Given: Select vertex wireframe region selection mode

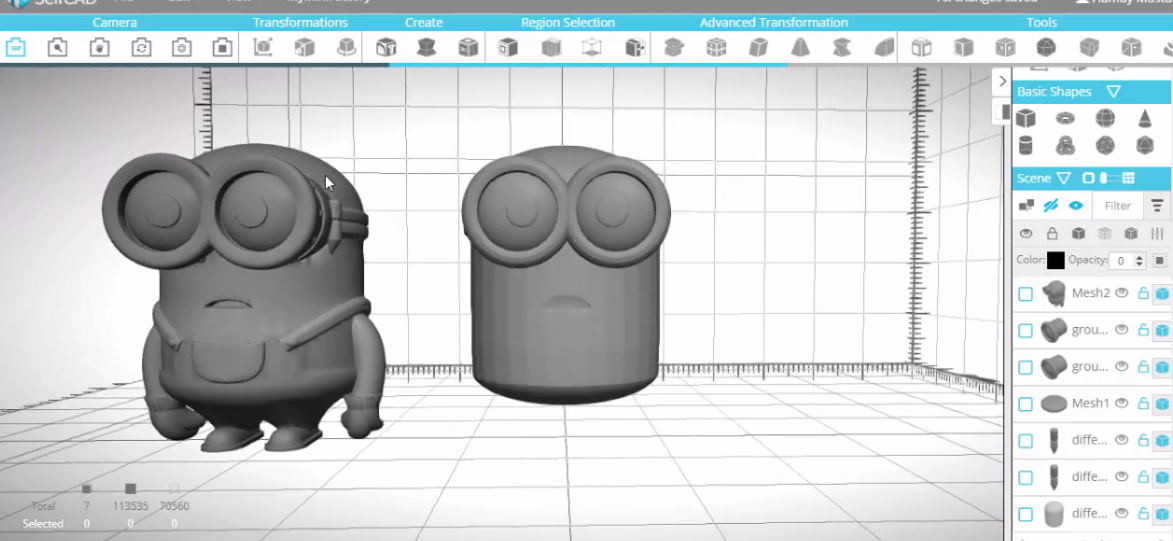Looking at the screenshot, I should 592,48.
